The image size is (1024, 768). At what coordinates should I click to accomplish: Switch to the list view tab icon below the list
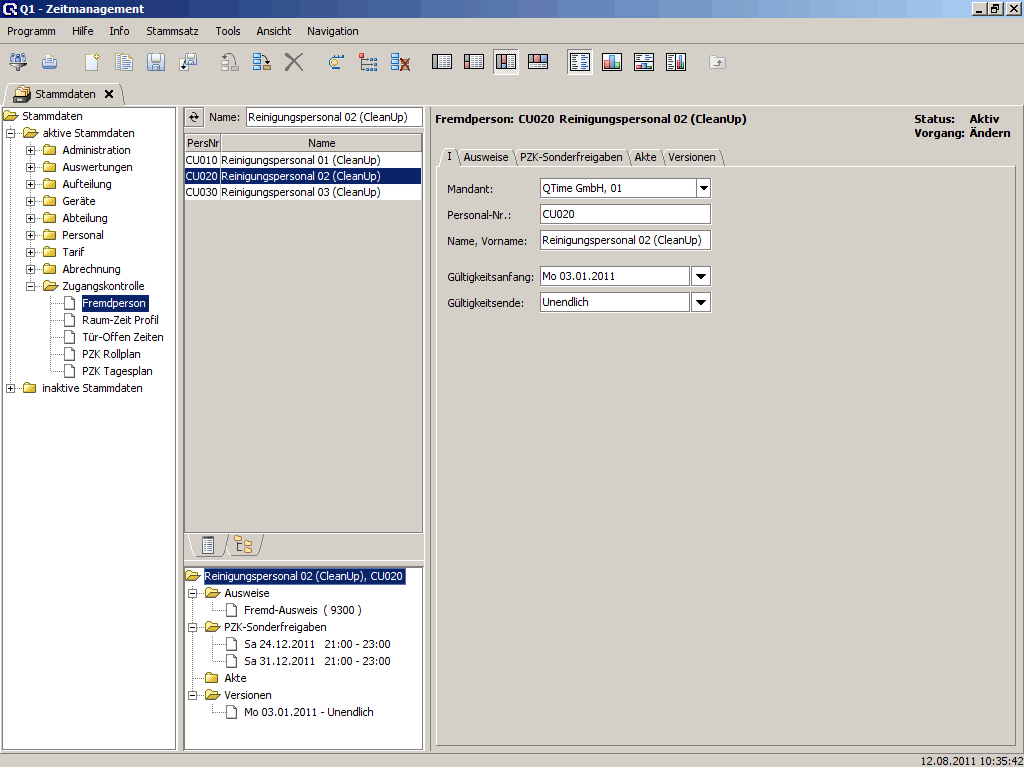click(208, 545)
